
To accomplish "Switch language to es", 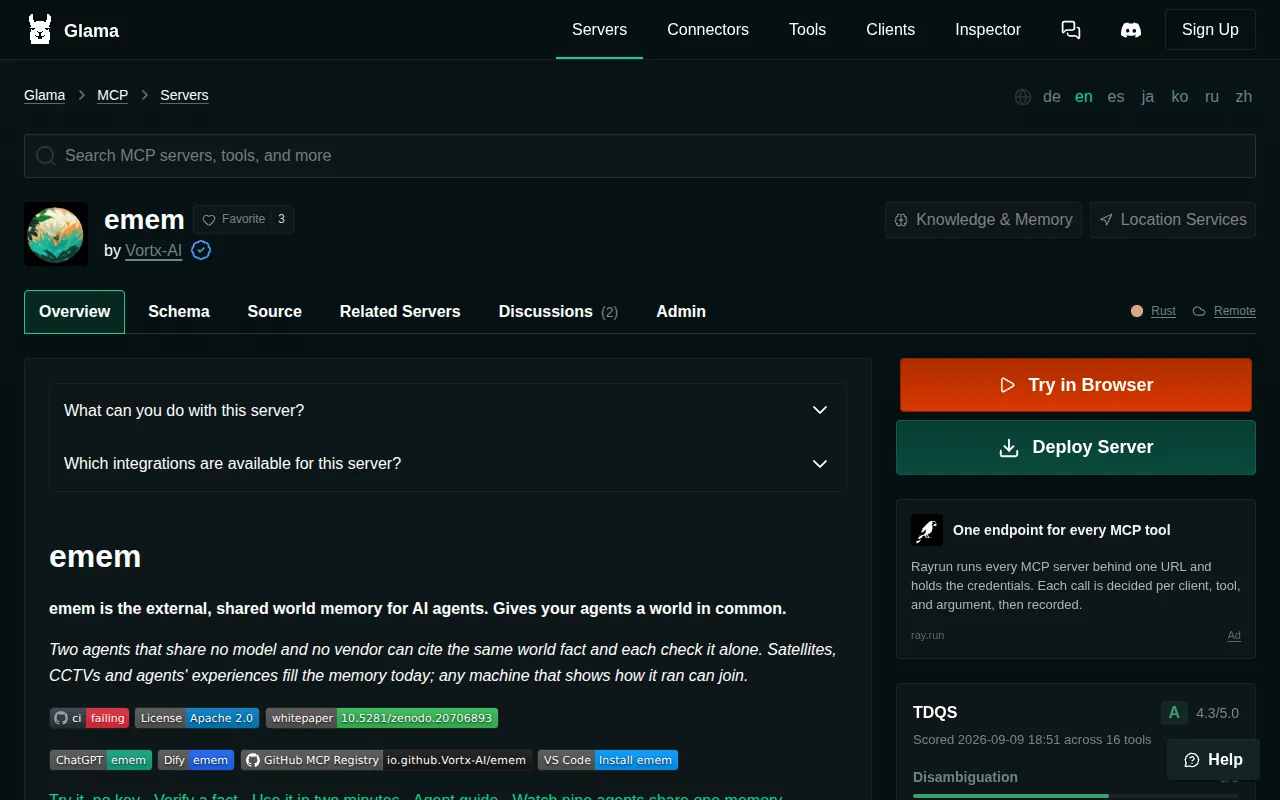I will point(1116,97).
